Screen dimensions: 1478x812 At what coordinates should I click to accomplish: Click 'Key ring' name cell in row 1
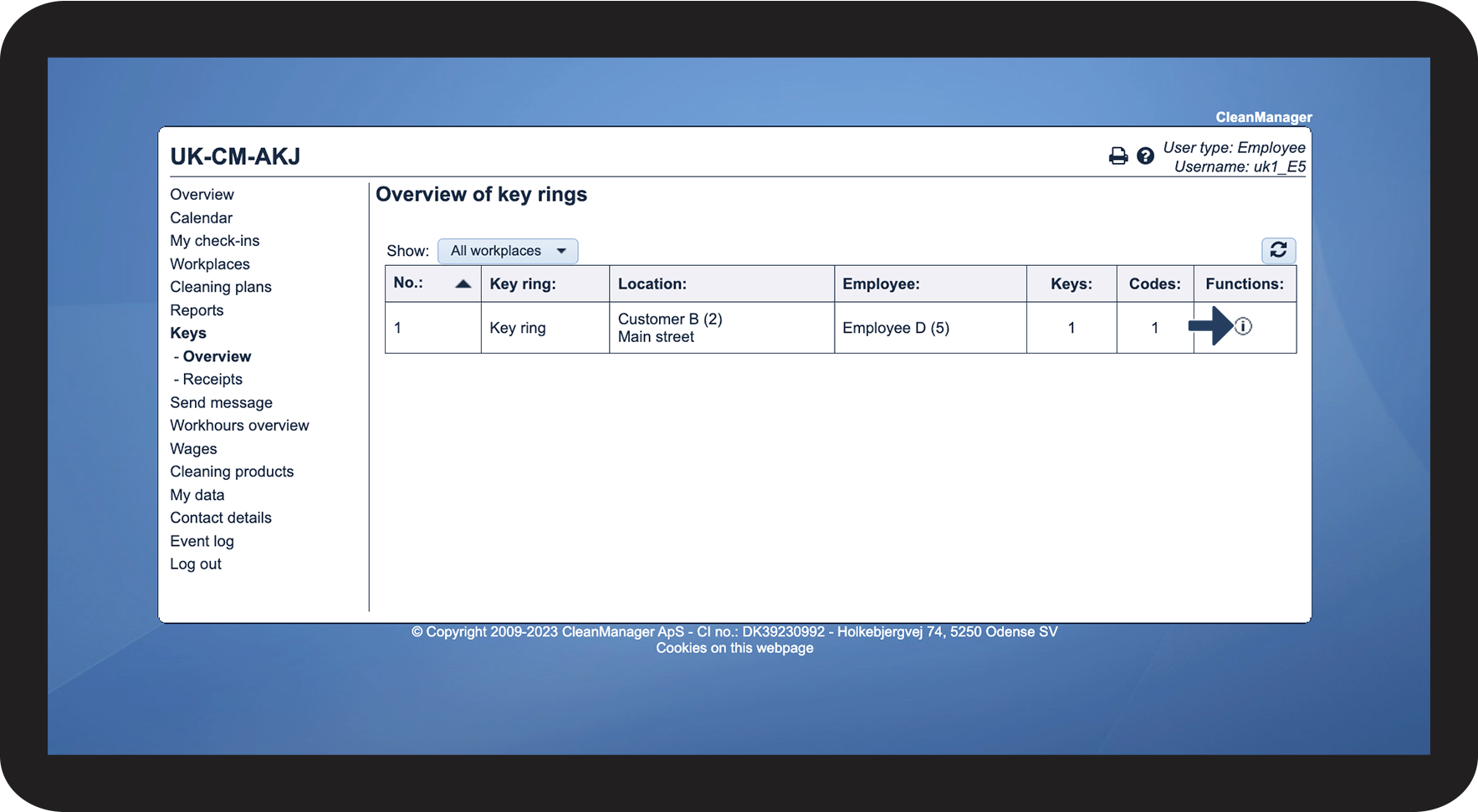(518, 328)
